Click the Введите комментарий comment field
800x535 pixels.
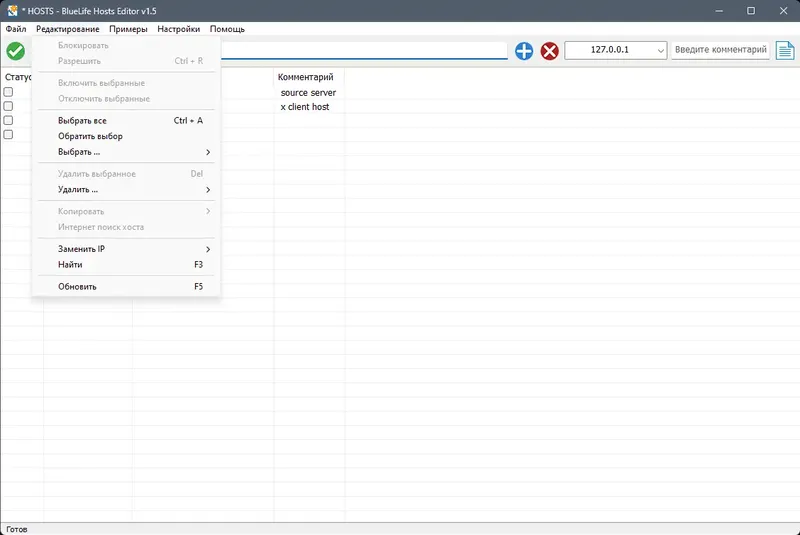point(720,50)
